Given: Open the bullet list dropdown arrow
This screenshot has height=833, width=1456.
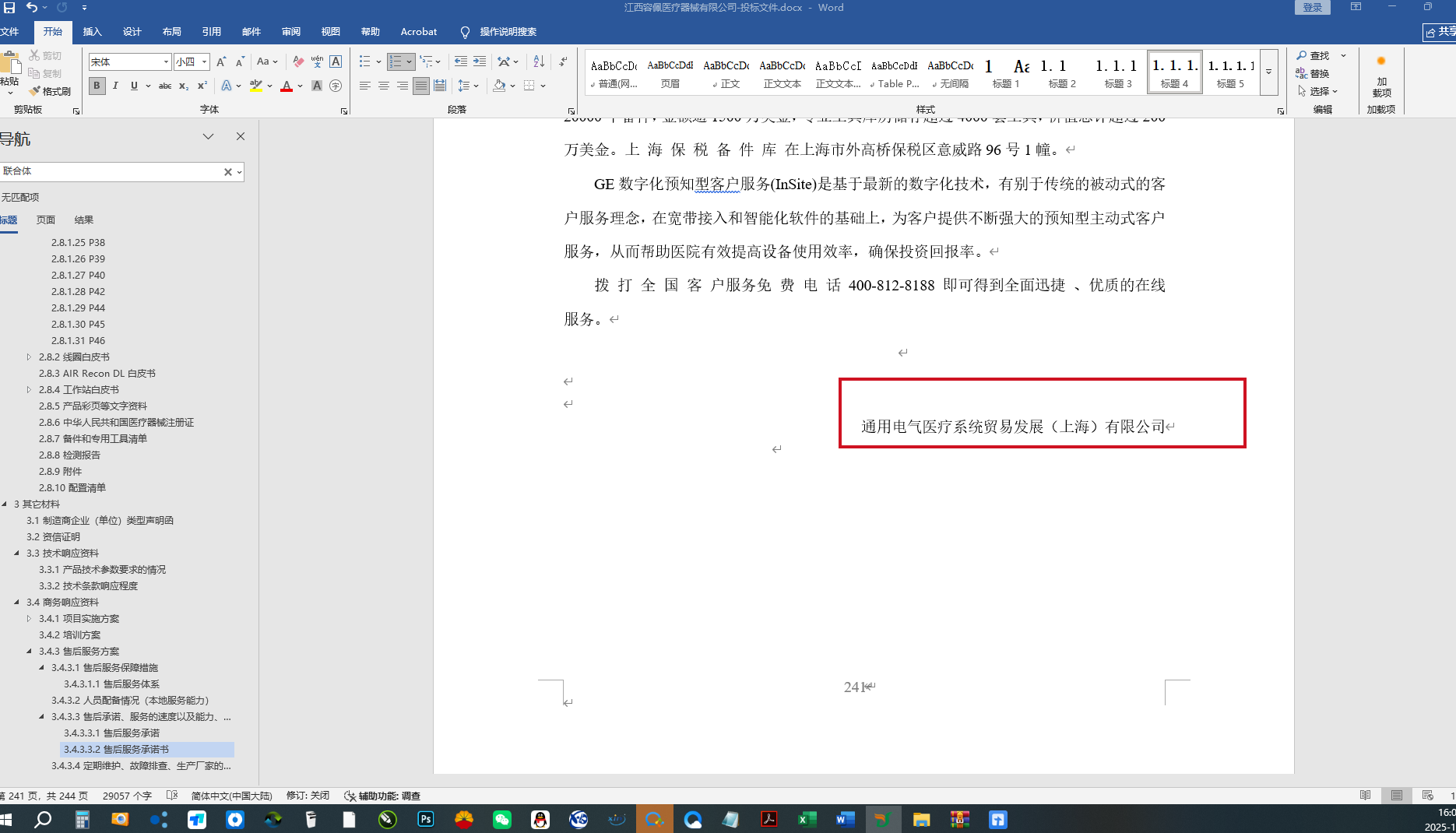Looking at the screenshot, I should click(378, 62).
